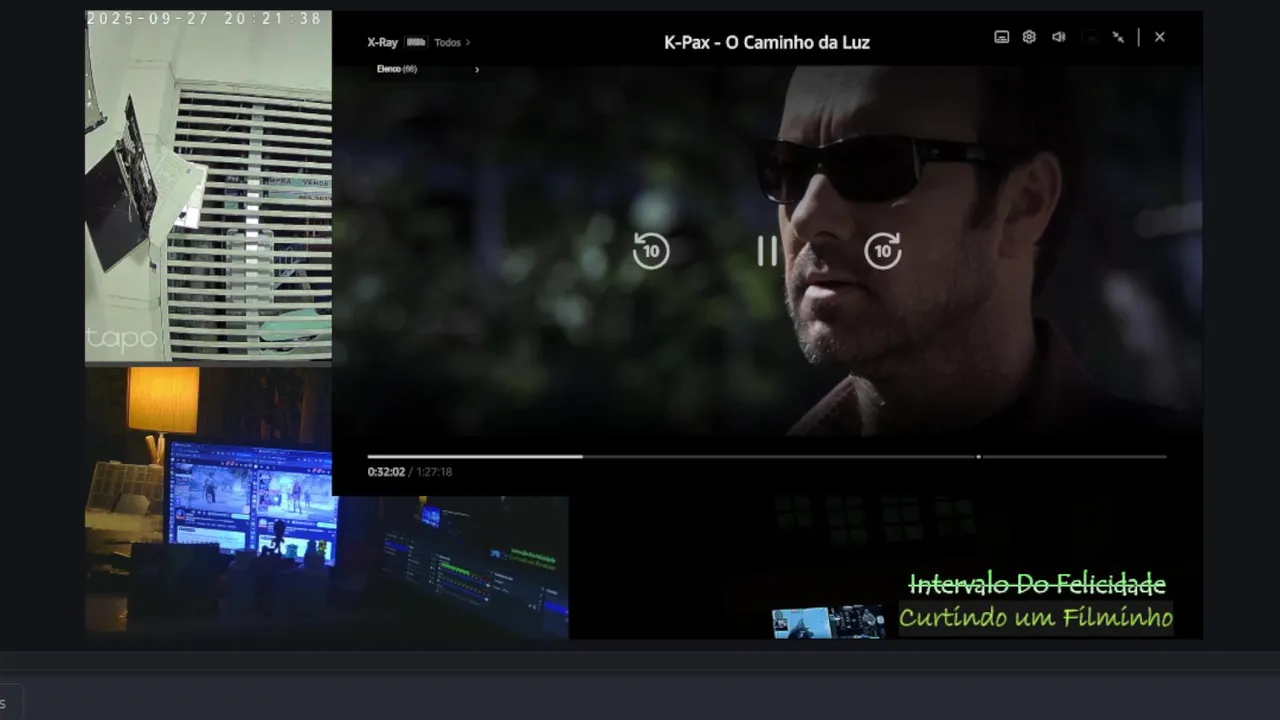
Task: Expand the Elenco (66) cast list
Action: [427, 69]
